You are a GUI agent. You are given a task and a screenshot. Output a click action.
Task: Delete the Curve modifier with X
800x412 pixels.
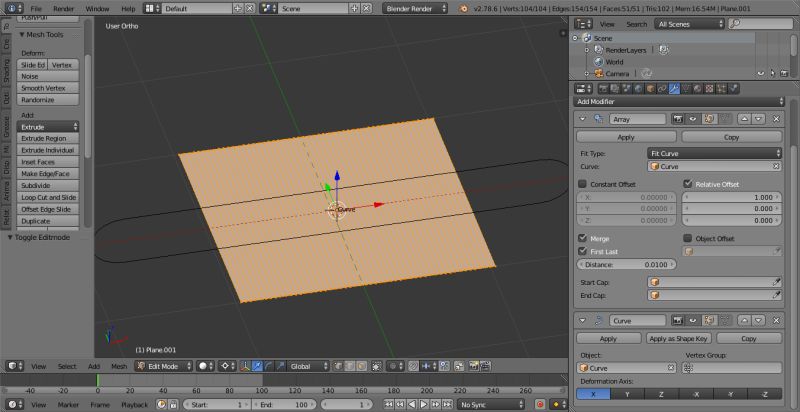(776, 320)
